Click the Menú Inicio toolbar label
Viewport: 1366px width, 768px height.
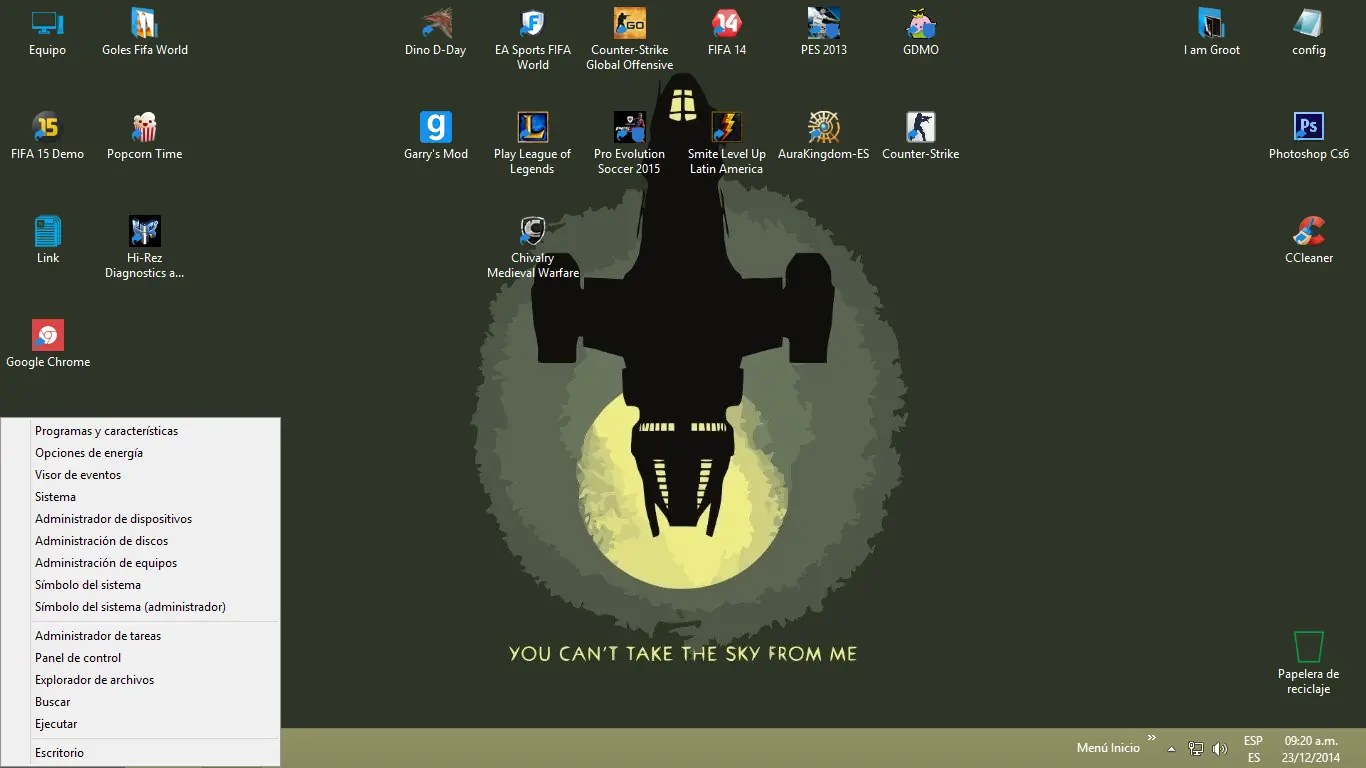coord(1108,748)
